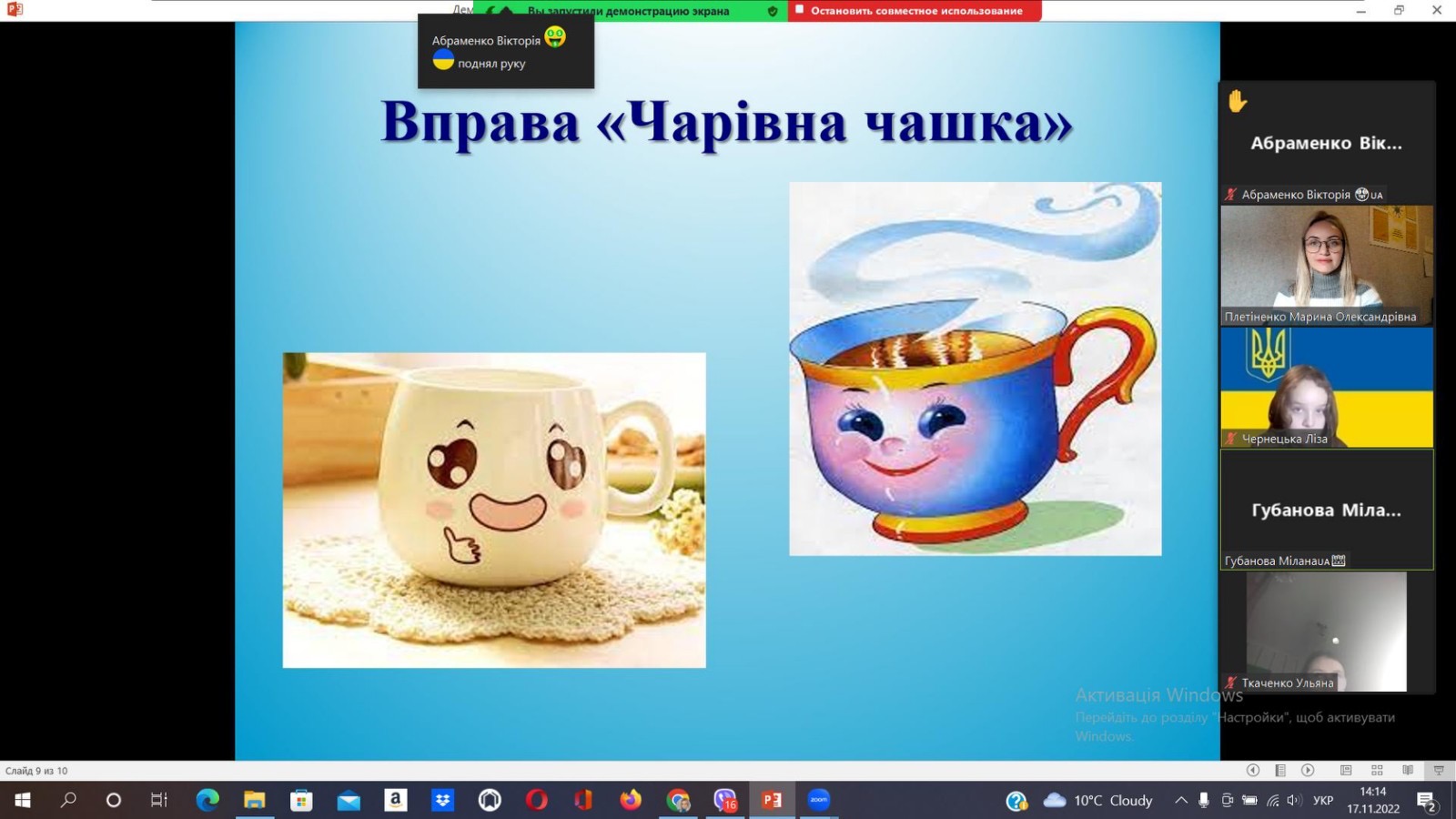Stop screen sharing with the red button
The image size is (1456, 819).
(x=915, y=11)
